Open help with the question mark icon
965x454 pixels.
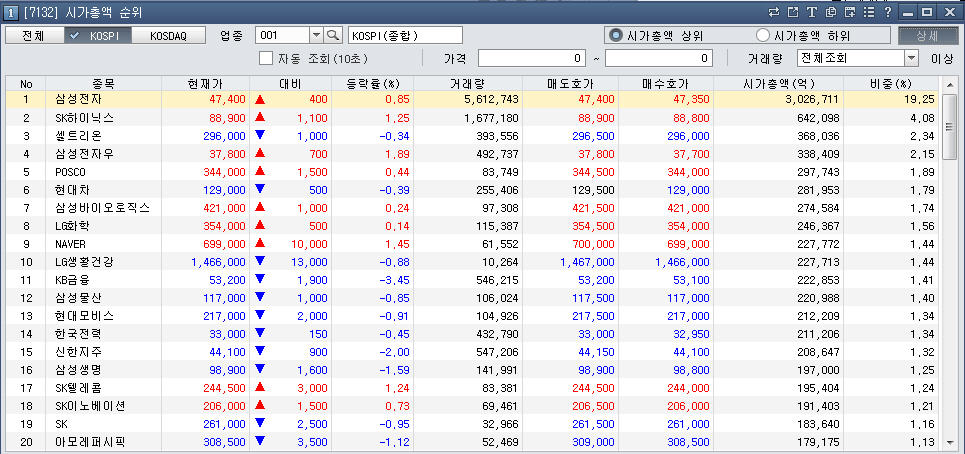(x=887, y=11)
